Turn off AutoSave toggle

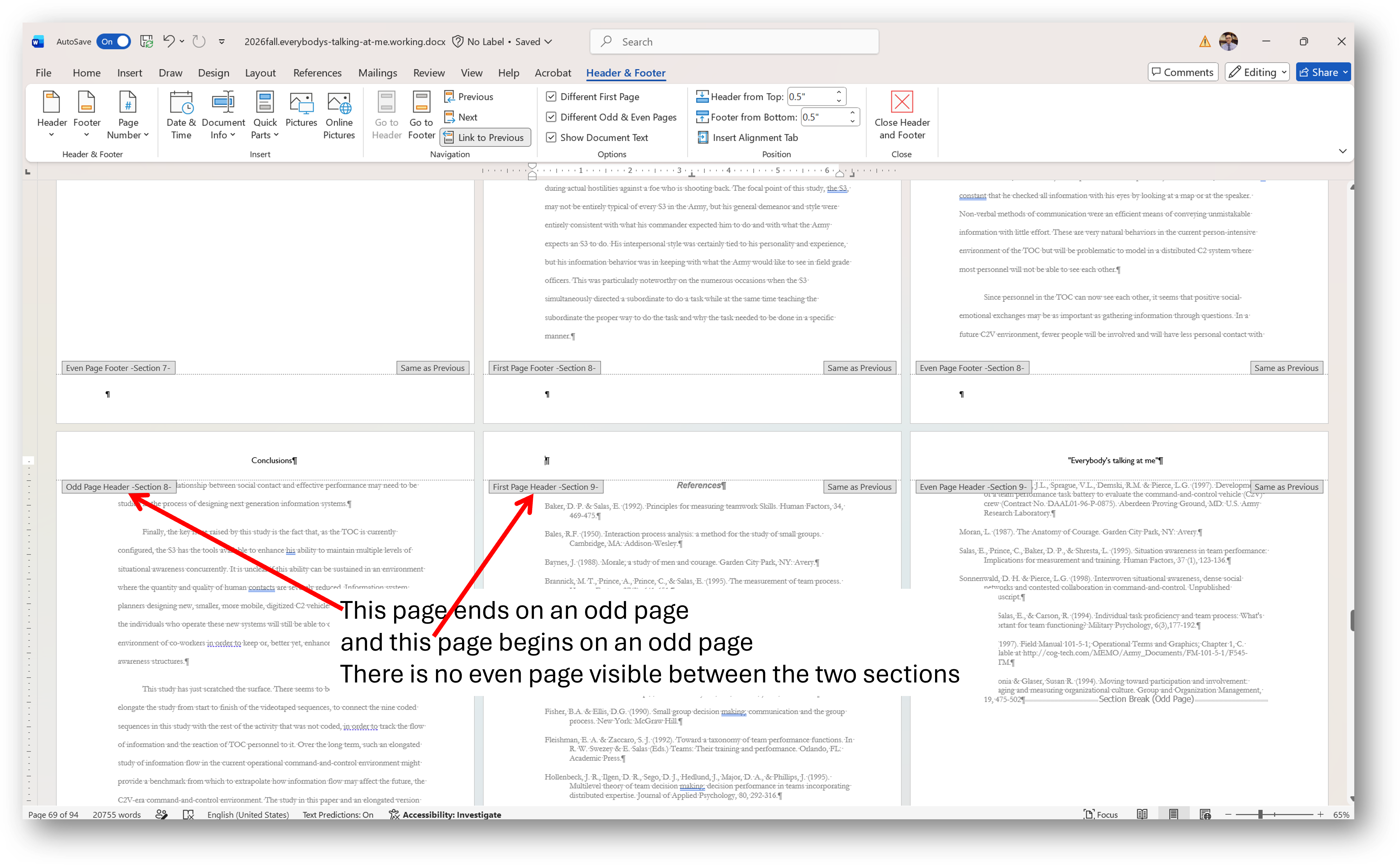(113, 41)
